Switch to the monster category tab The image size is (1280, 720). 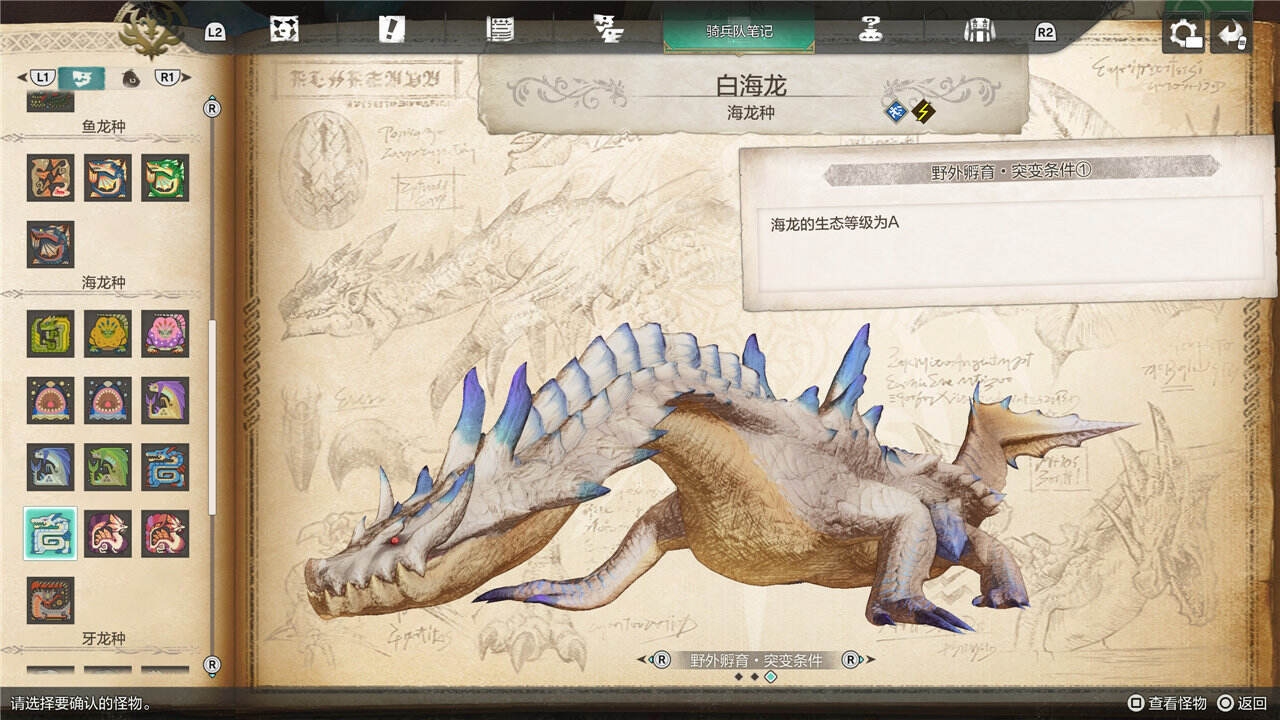click(81, 77)
